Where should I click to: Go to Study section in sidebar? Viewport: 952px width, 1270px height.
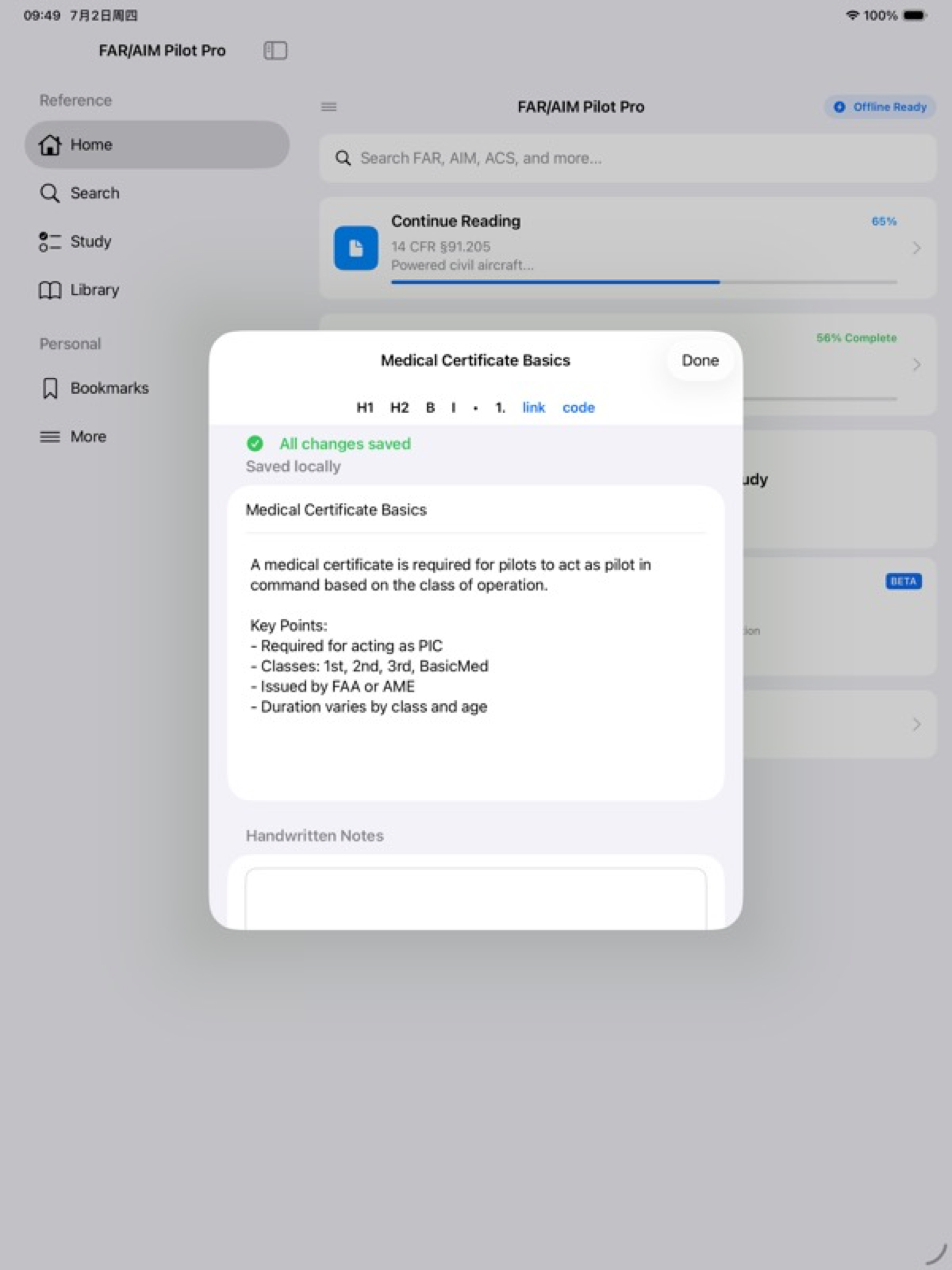[x=157, y=242]
